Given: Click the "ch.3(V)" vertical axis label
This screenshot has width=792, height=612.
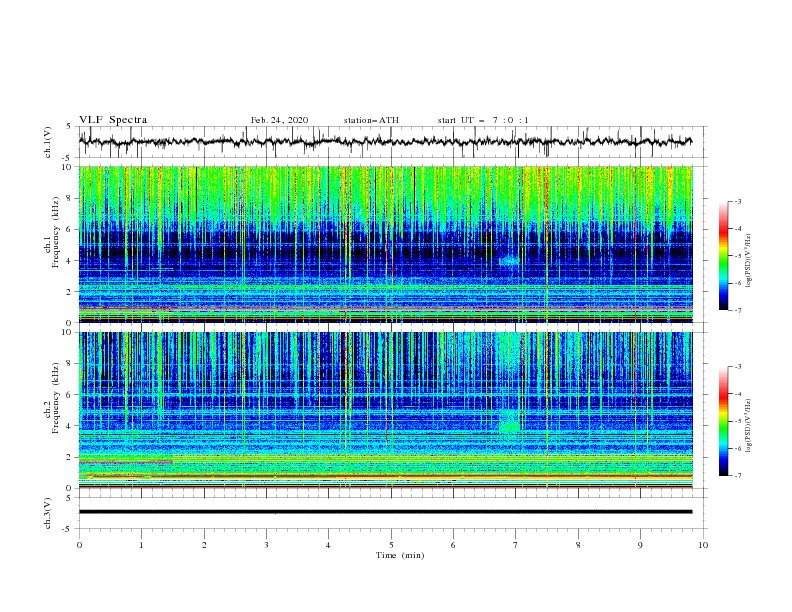Looking at the screenshot, I should (48, 513).
